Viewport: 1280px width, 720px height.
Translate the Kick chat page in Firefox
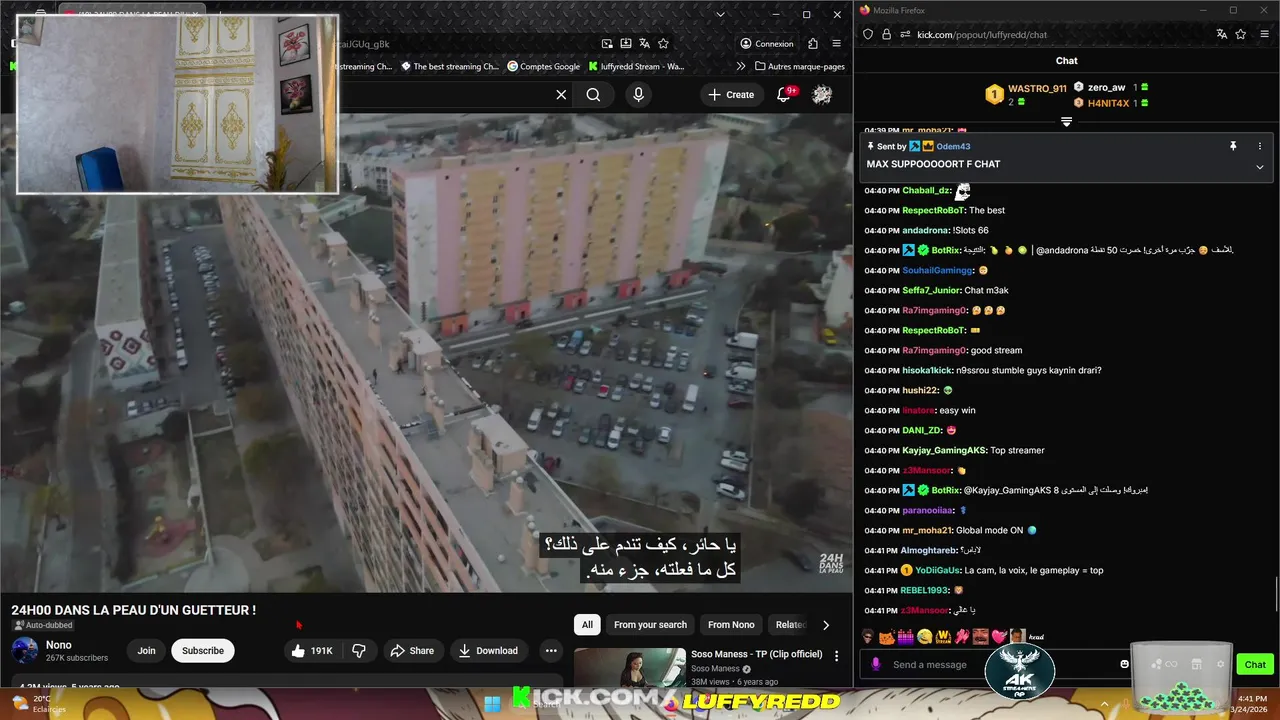point(1221,34)
